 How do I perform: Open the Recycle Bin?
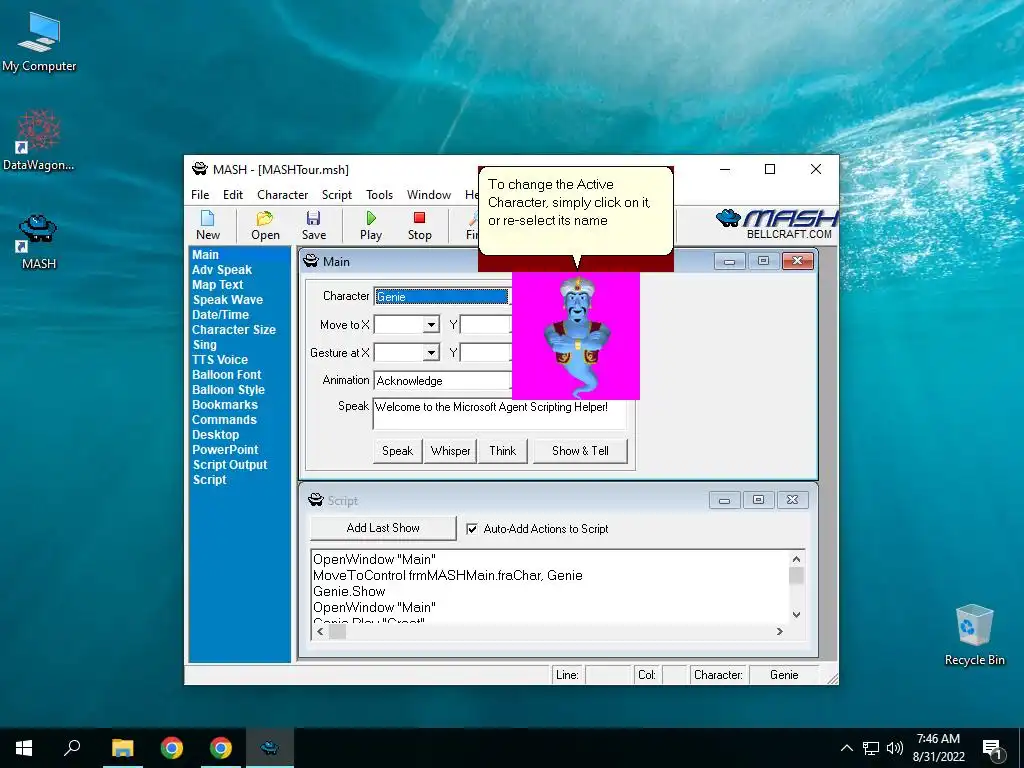pos(974,635)
